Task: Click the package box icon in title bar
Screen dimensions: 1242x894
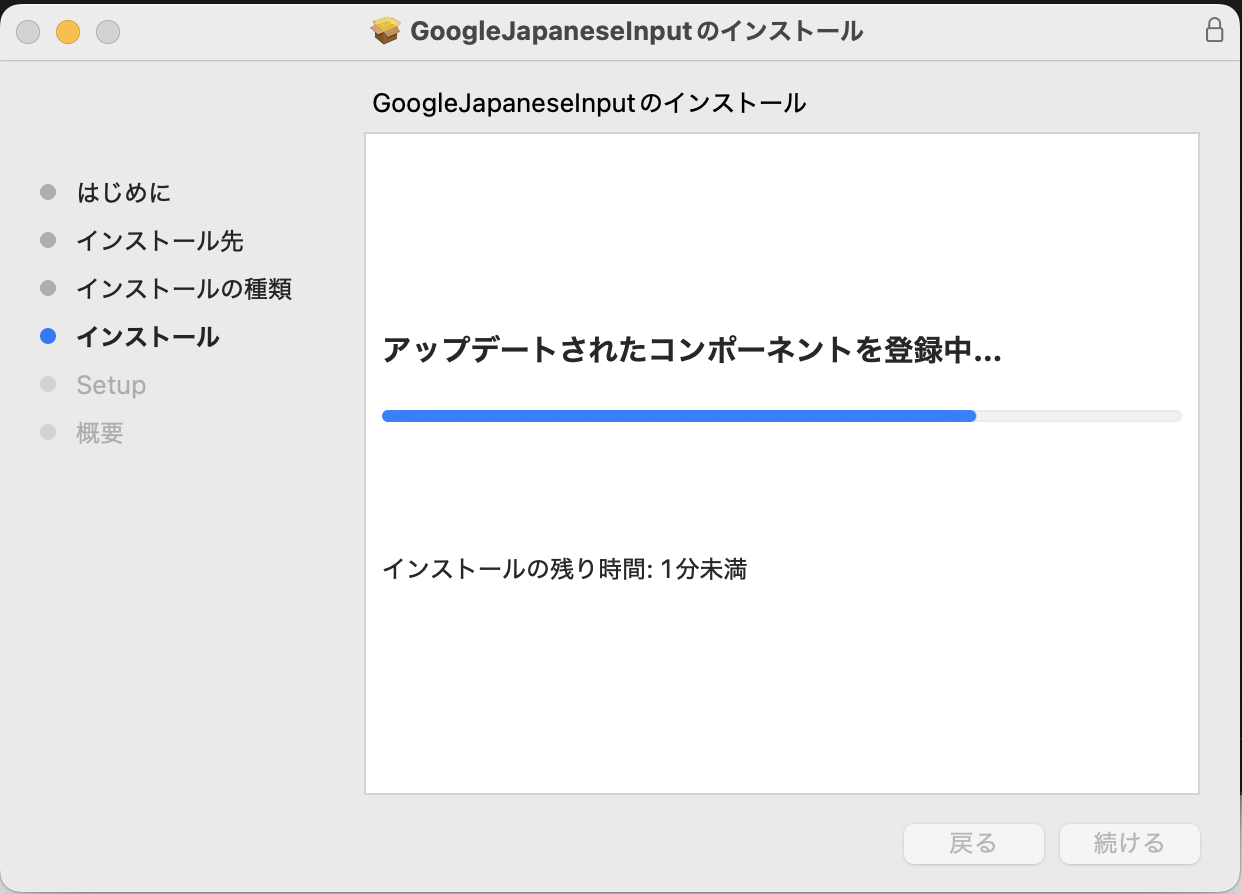Action: tap(385, 31)
